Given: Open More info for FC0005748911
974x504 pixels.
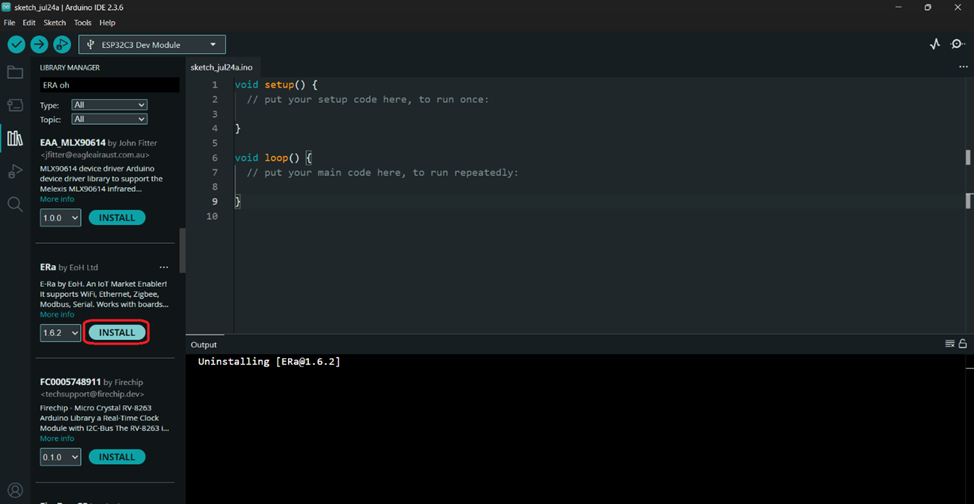Looking at the screenshot, I should (57, 439).
